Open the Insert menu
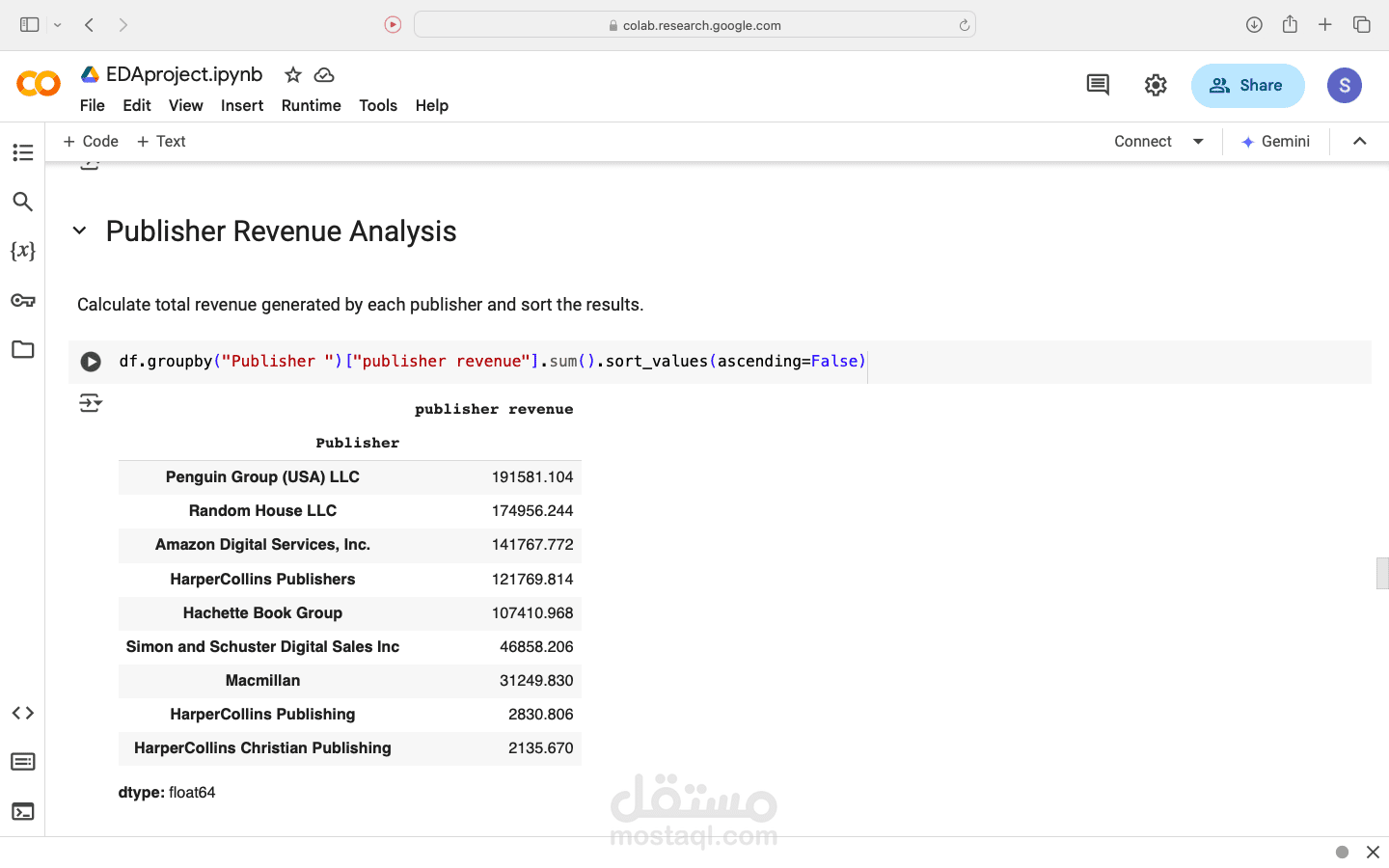This screenshot has height=868, width=1389. click(x=242, y=105)
